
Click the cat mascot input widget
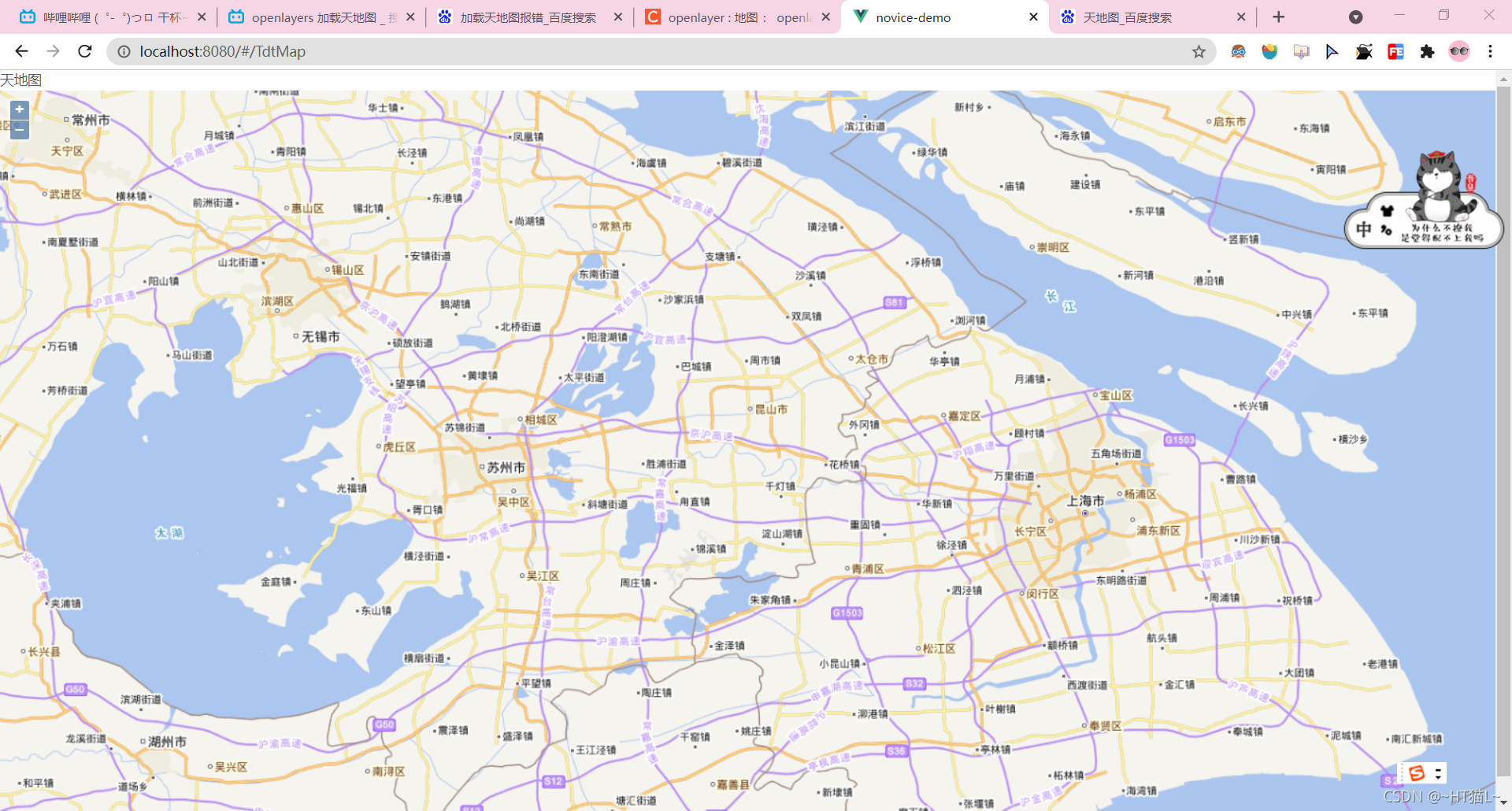pyautogui.click(x=1424, y=201)
